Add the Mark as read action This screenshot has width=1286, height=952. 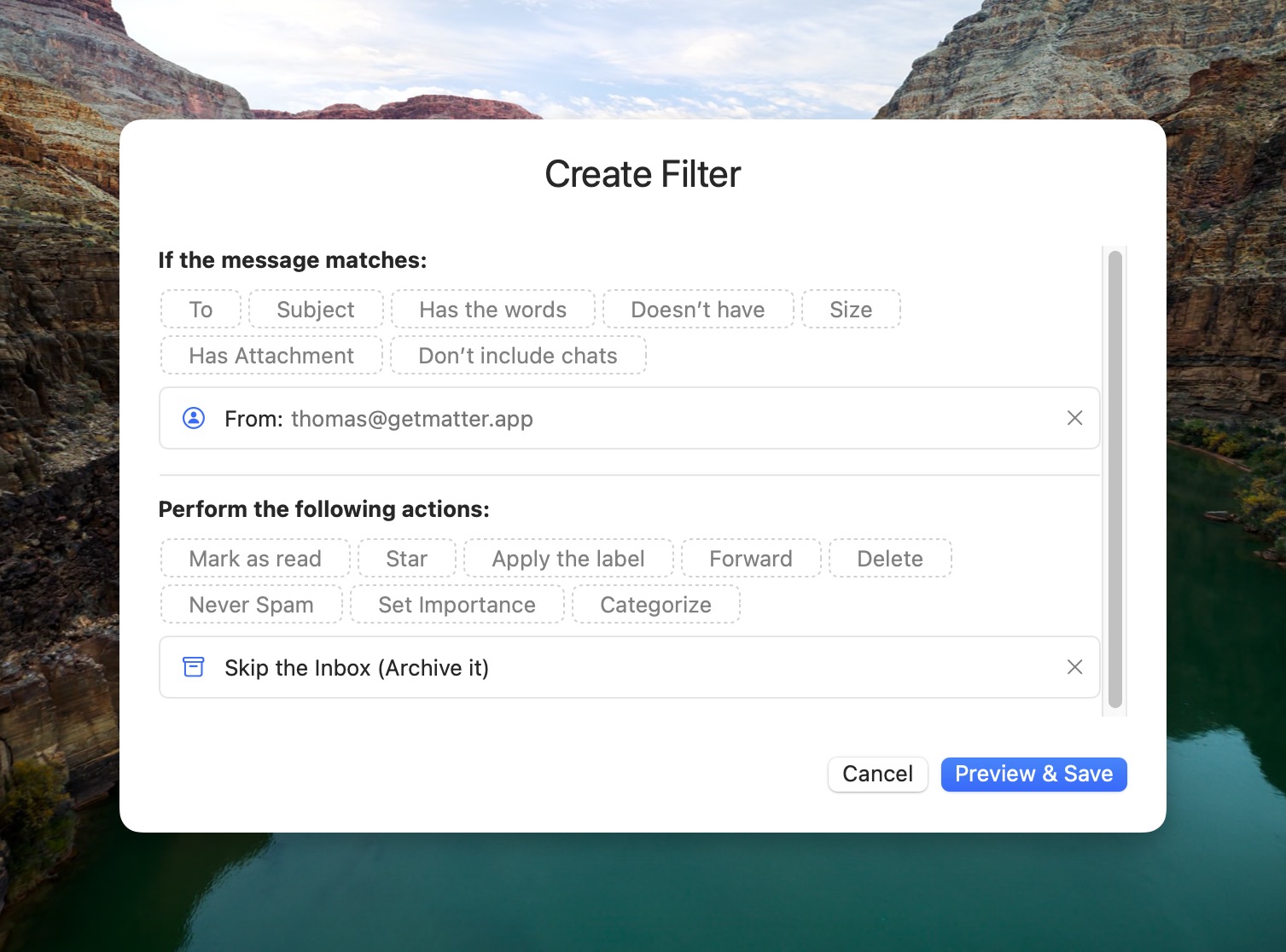[x=255, y=558]
